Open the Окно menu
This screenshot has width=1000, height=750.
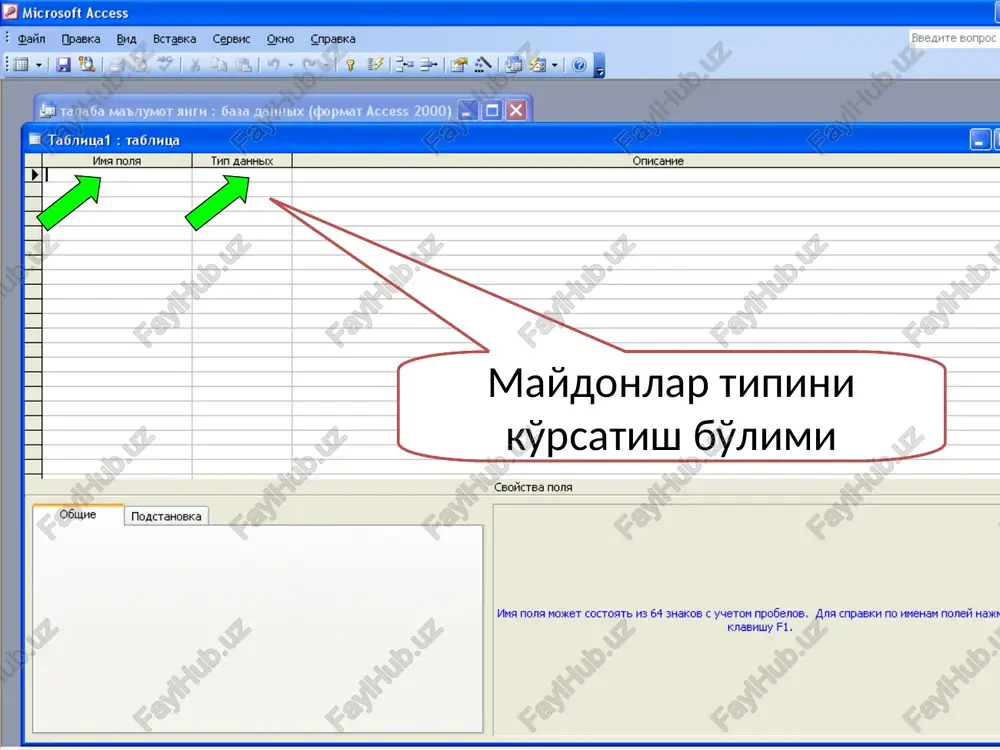280,39
